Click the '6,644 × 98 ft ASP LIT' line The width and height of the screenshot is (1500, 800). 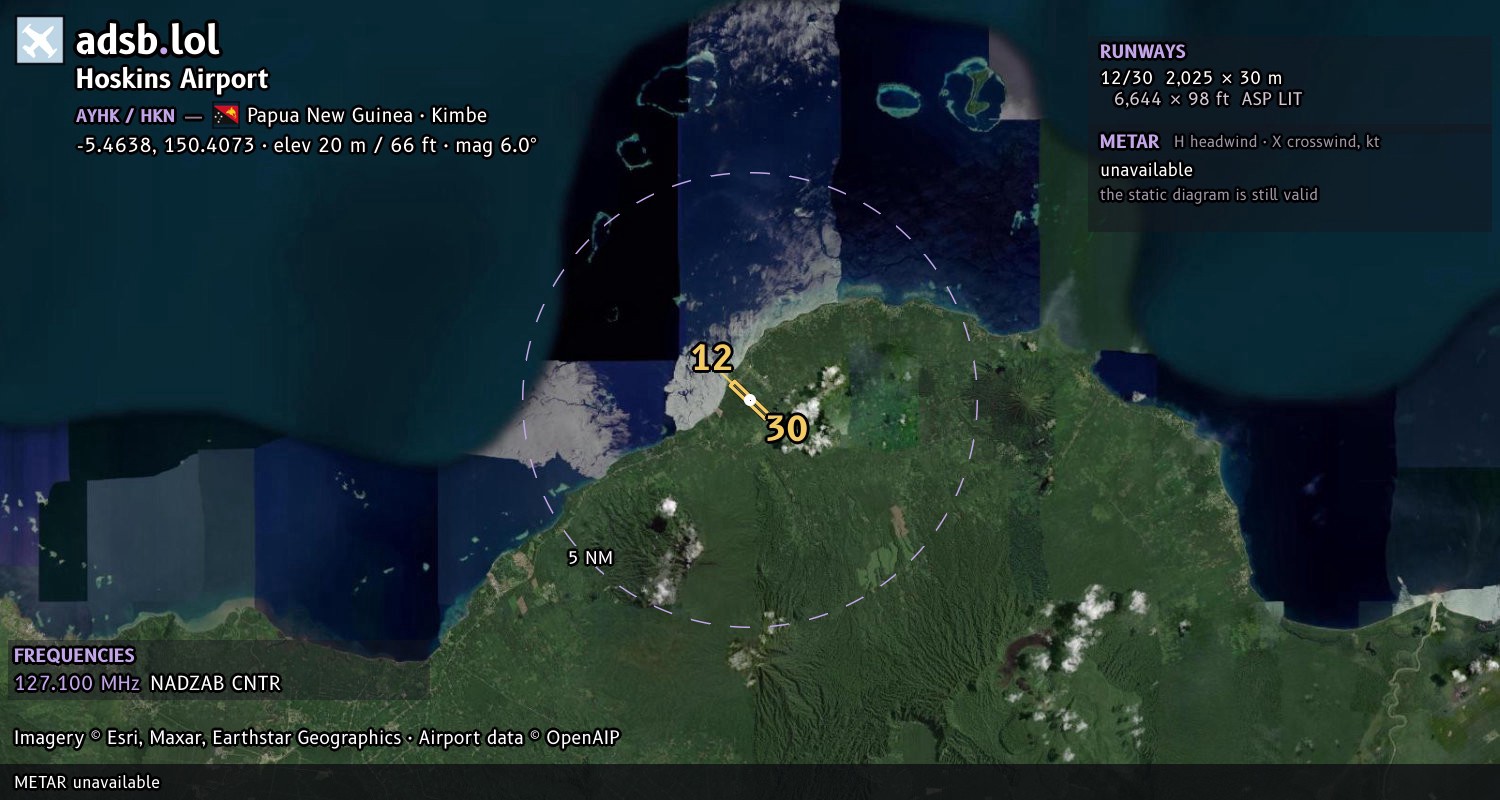(1208, 99)
